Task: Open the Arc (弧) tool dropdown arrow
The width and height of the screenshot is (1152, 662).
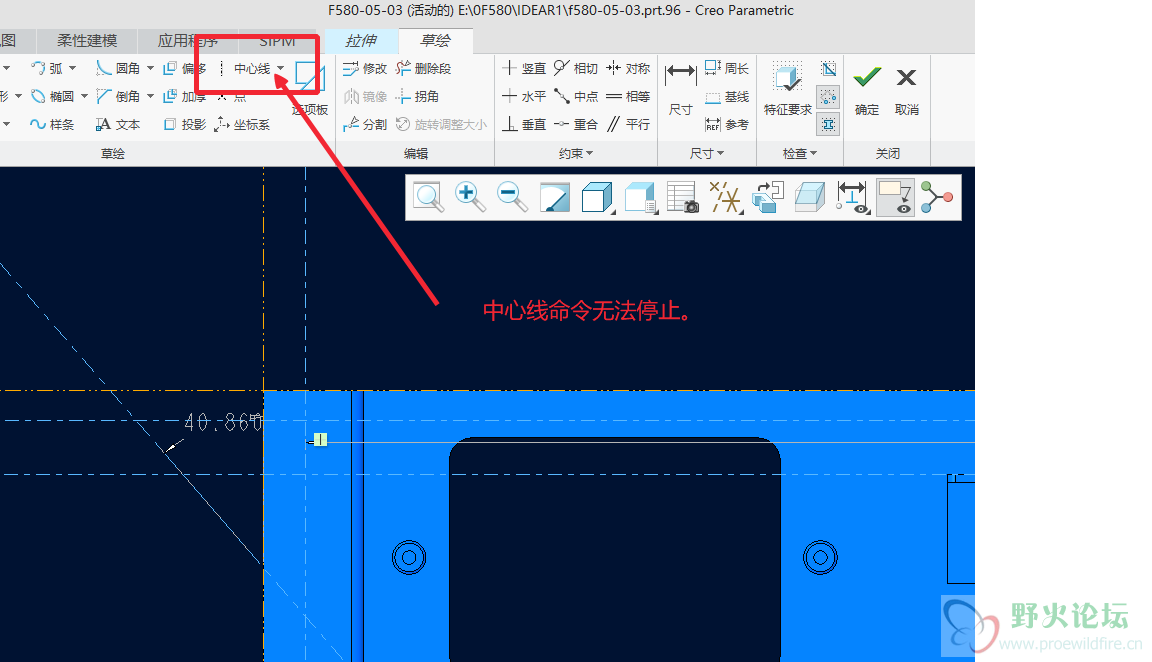Action: tap(72, 68)
